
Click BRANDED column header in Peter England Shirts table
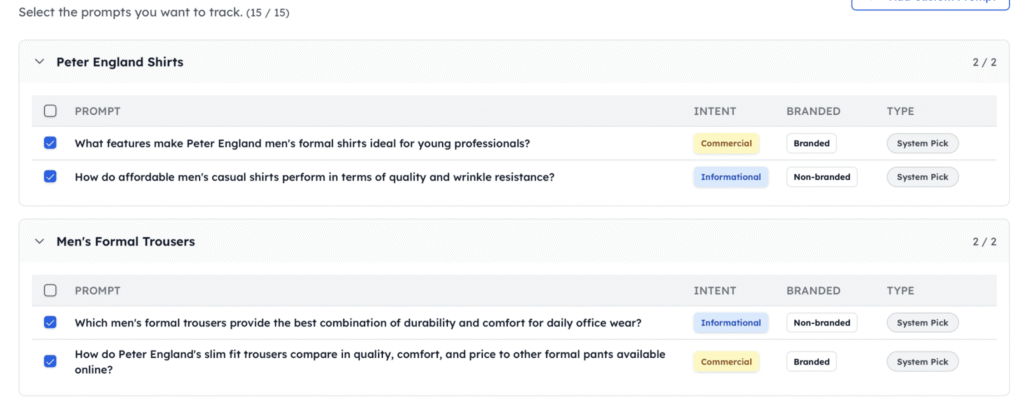[x=813, y=111]
